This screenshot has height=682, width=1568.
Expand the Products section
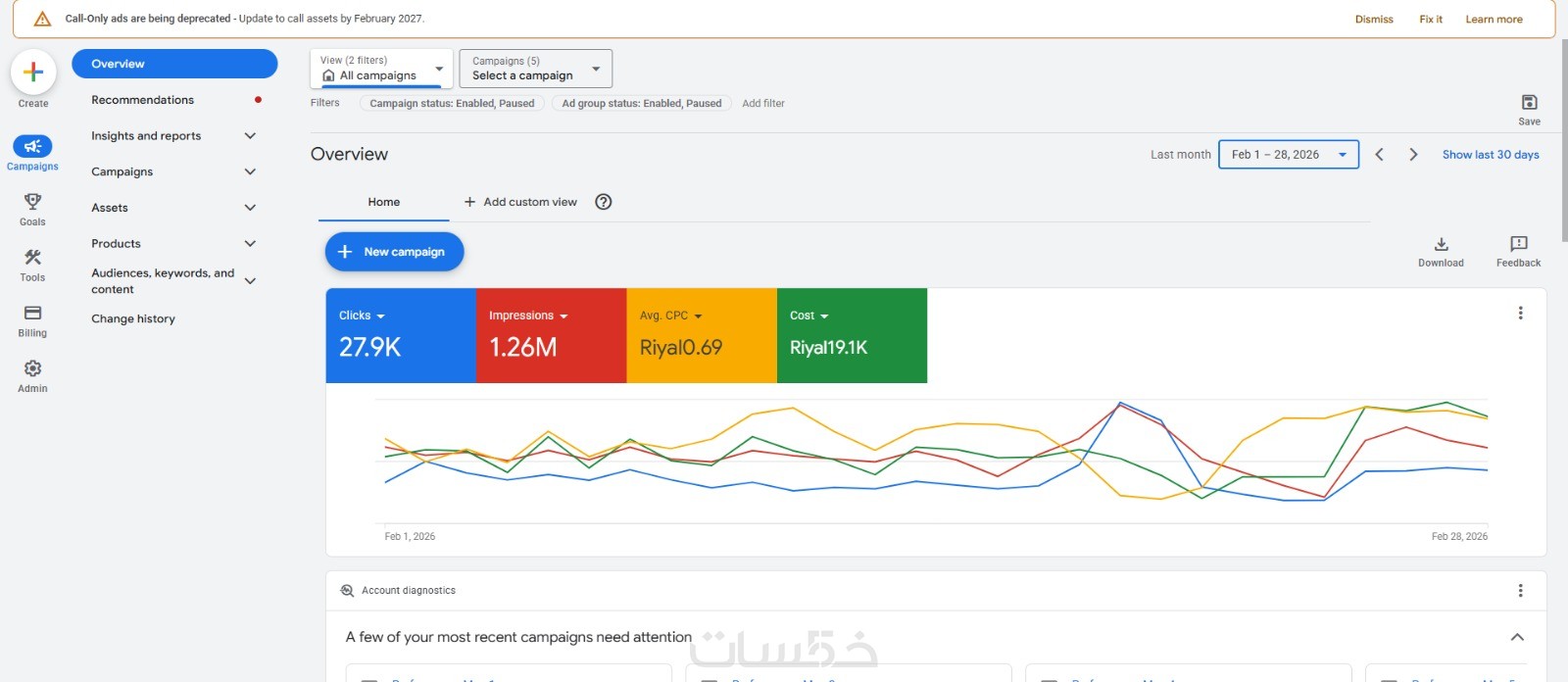(x=250, y=244)
